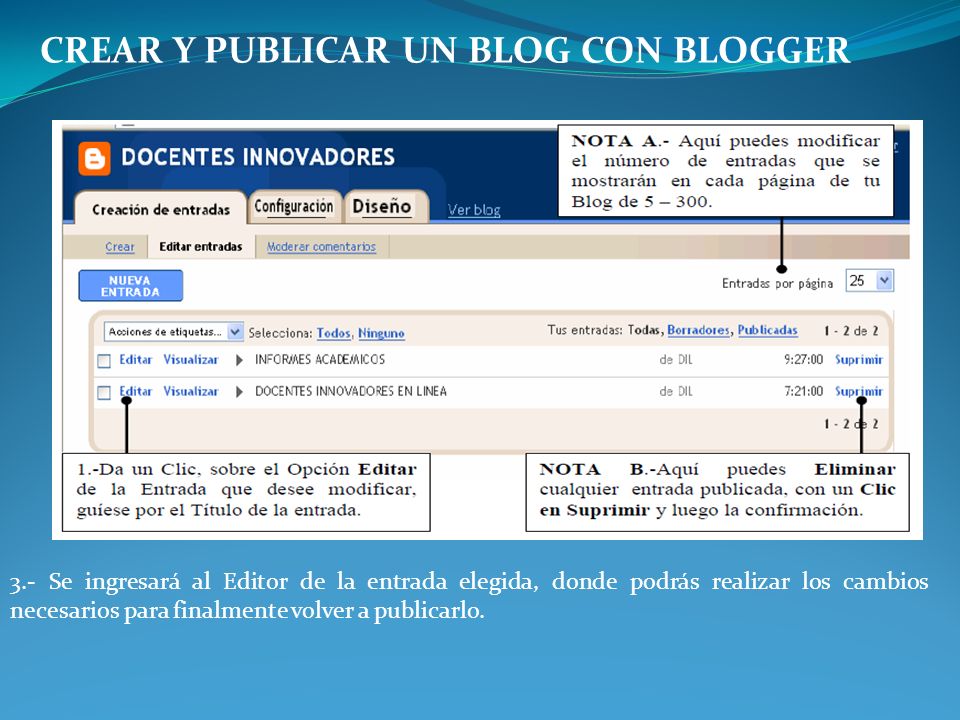Click the Ninguno selection link
The width and height of the screenshot is (960, 720).
381,333
